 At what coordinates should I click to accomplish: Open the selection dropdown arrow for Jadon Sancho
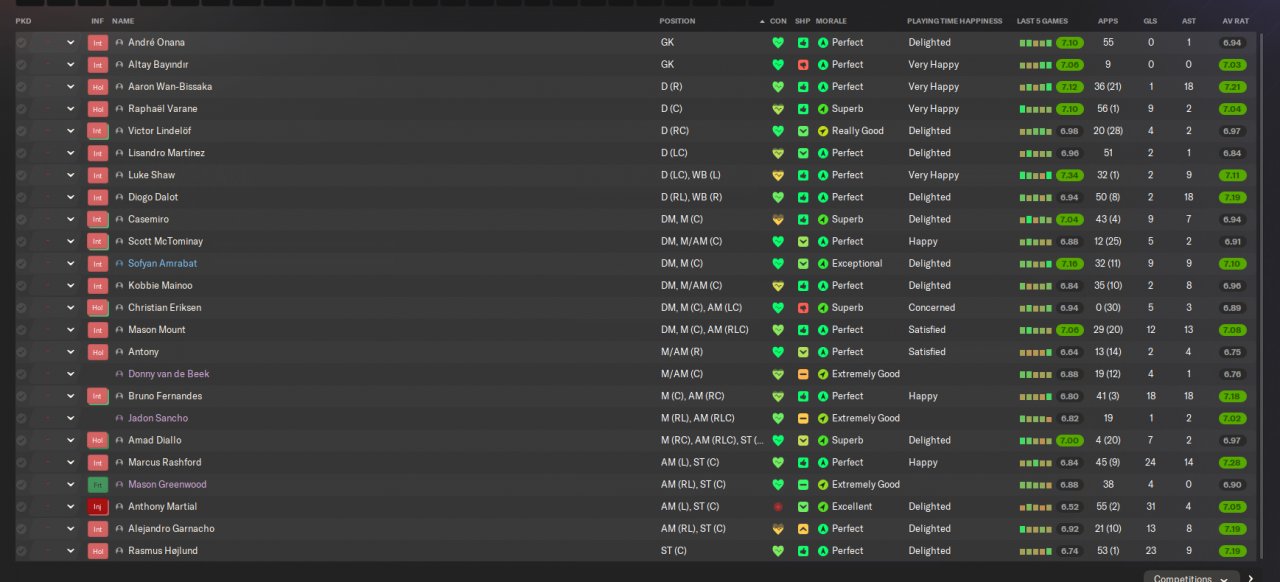pyautogui.click(x=71, y=418)
